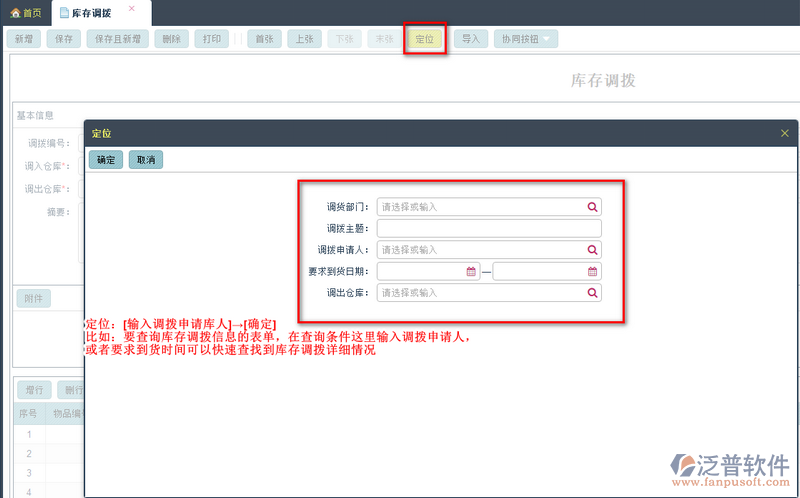
Task: Click the 要求到货日期 end date field
Action: (547, 271)
